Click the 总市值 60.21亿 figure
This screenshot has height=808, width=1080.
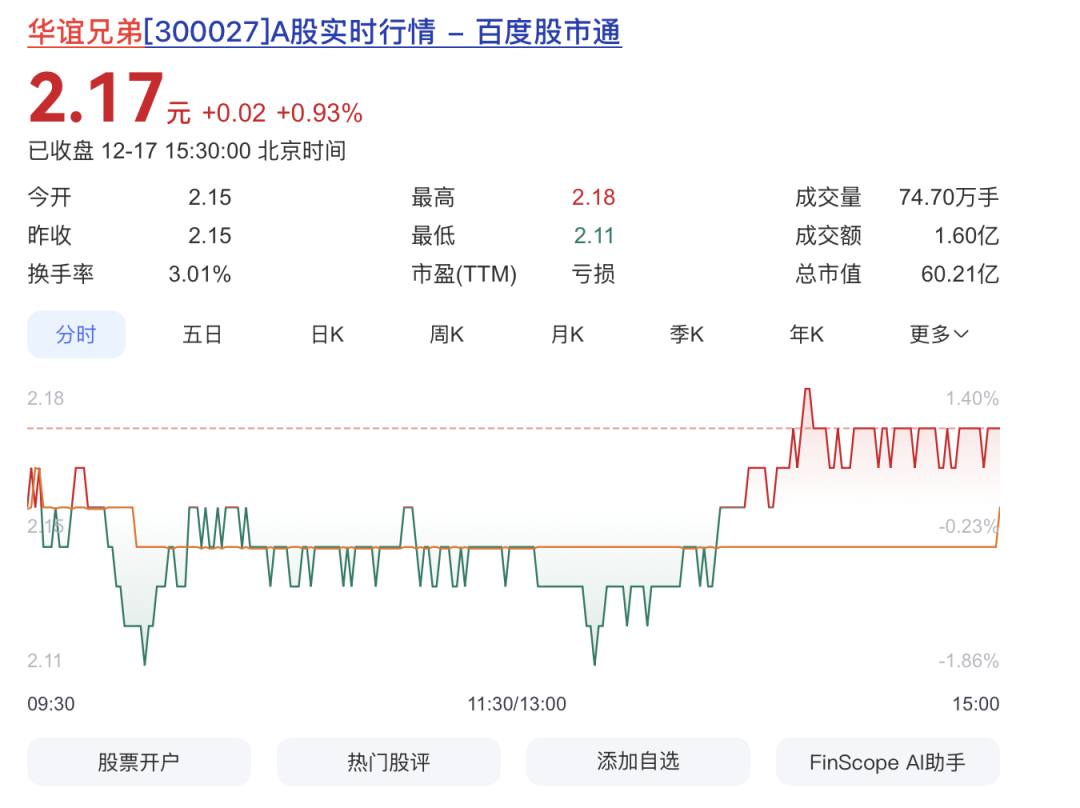pyautogui.click(x=960, y=274)
